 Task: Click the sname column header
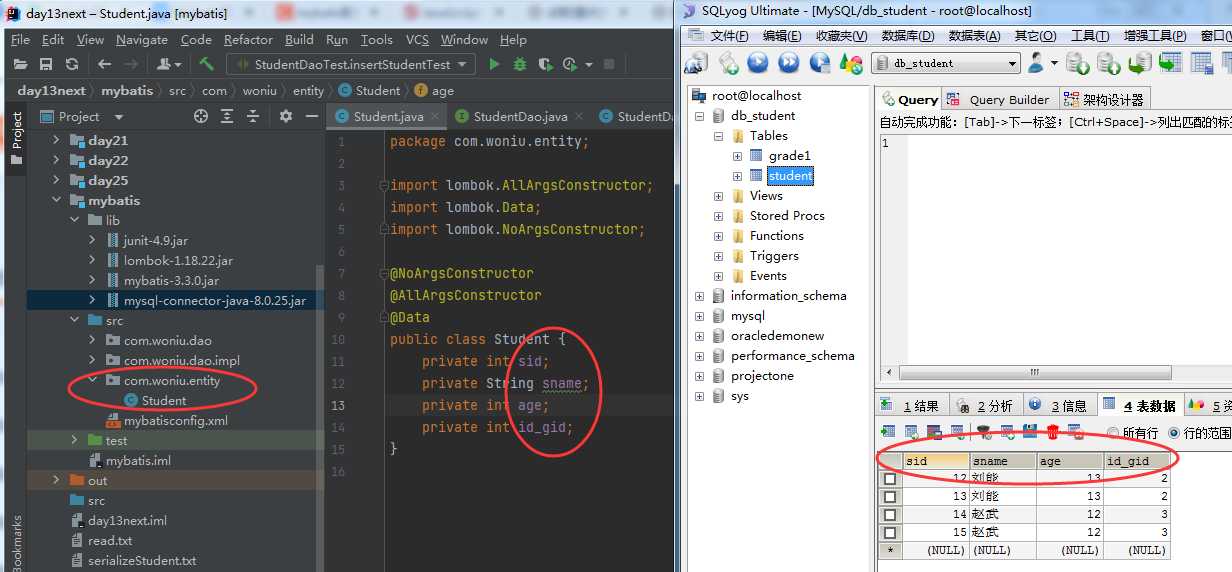coord(1003,461)
